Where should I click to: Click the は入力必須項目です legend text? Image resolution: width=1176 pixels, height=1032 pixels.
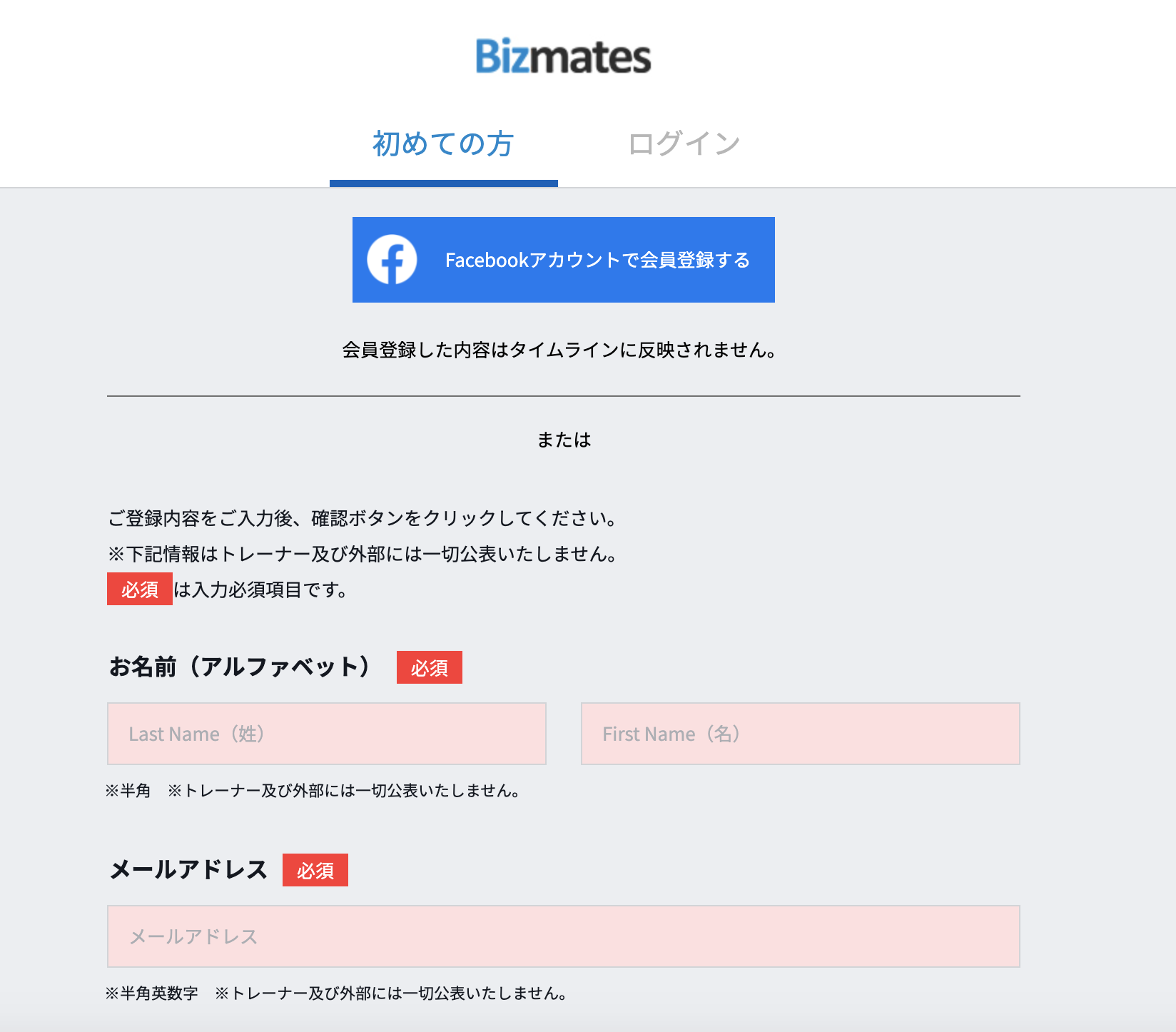tap(261, 590)
